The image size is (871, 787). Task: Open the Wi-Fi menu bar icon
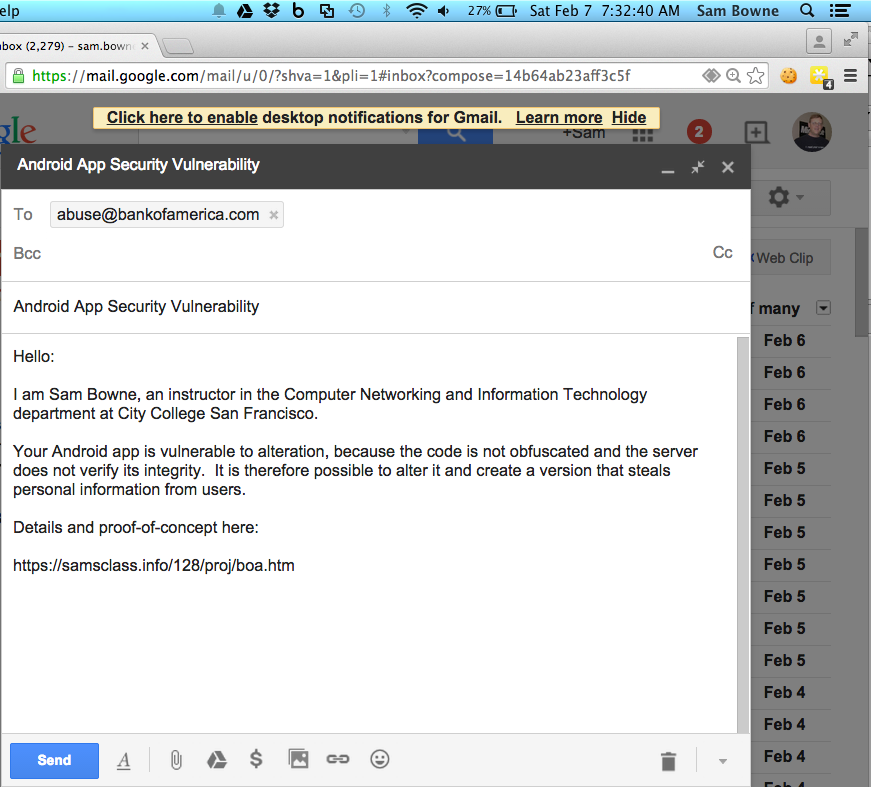(416, 11)
